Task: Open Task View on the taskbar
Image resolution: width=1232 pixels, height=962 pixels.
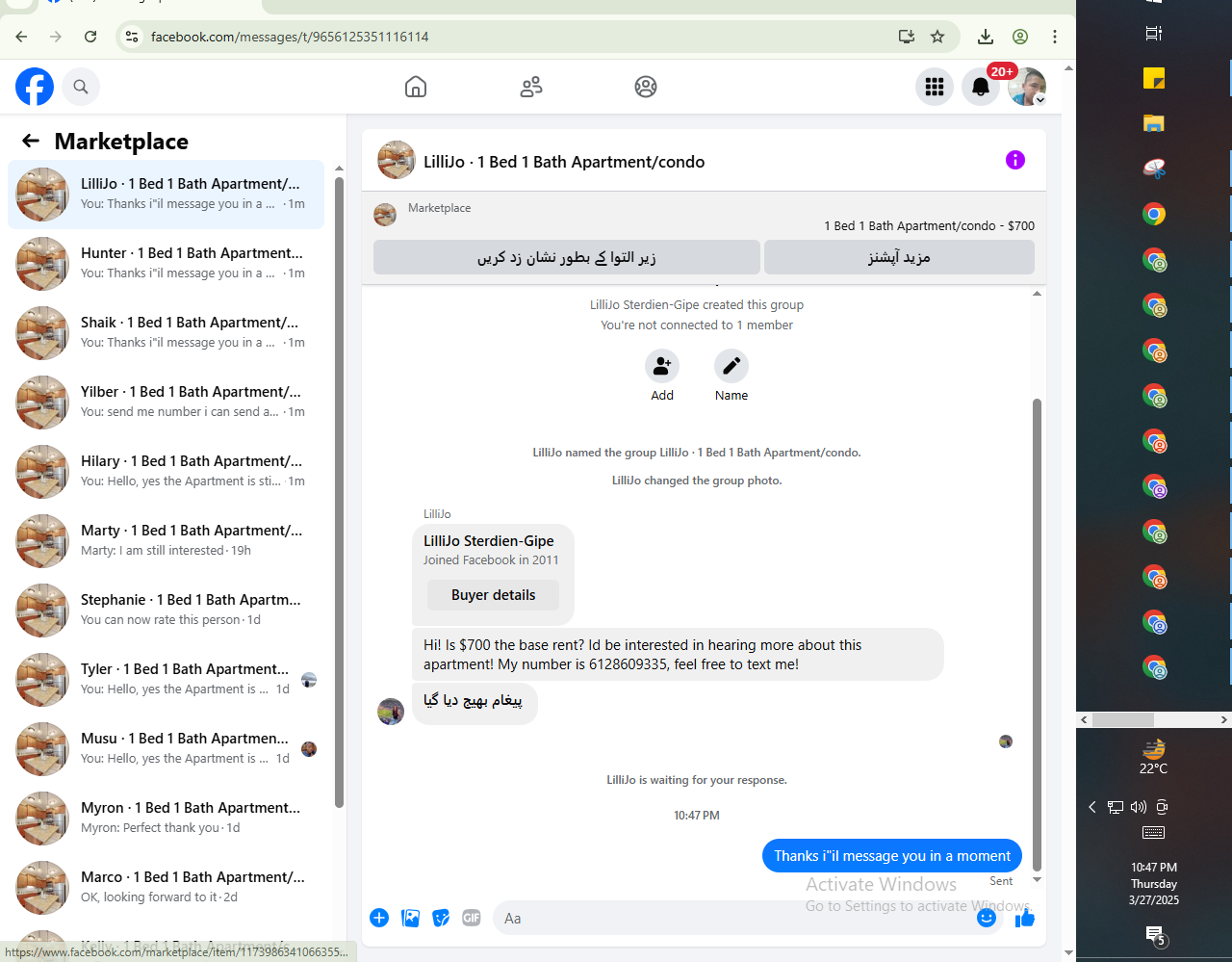Action: click(1154, 33)
